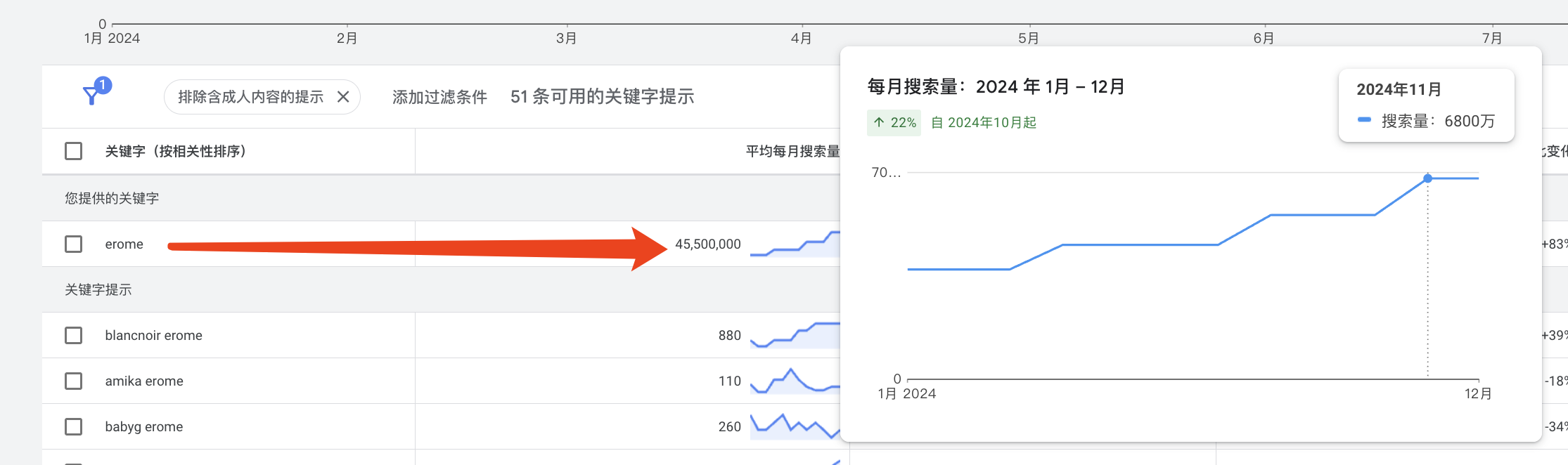
Task: Tick the select-all checkbox in table header
Action: [74, 151]
